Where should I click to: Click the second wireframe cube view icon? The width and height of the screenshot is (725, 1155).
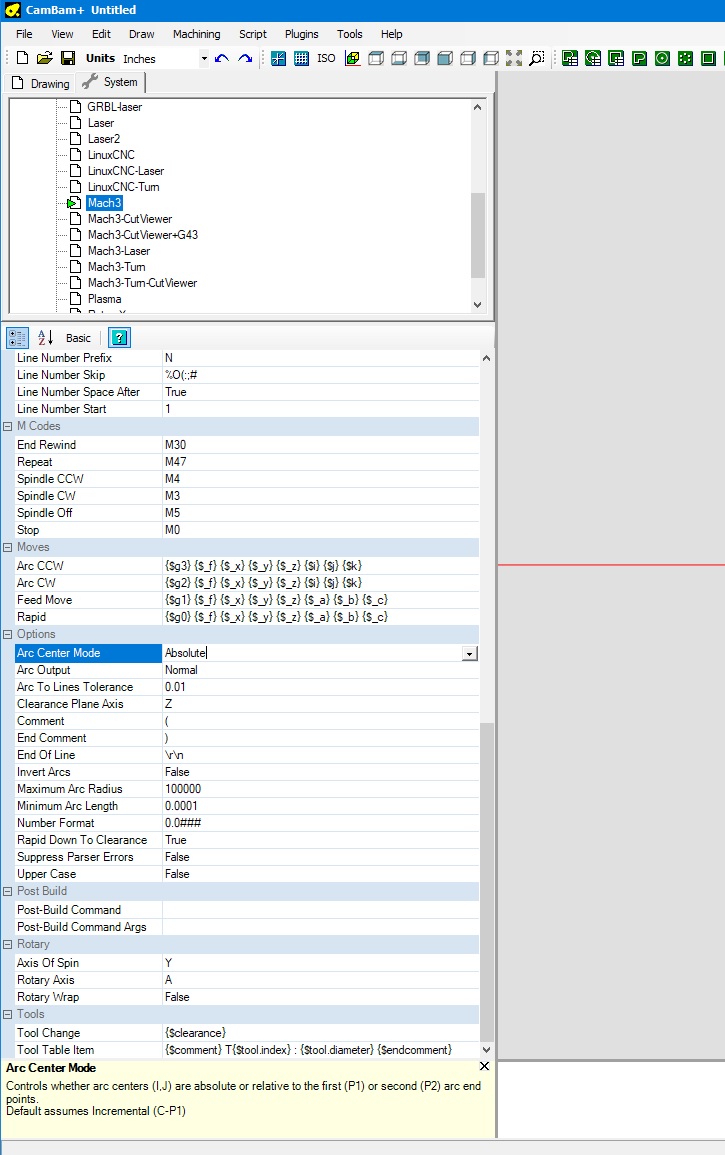(399, 58)
